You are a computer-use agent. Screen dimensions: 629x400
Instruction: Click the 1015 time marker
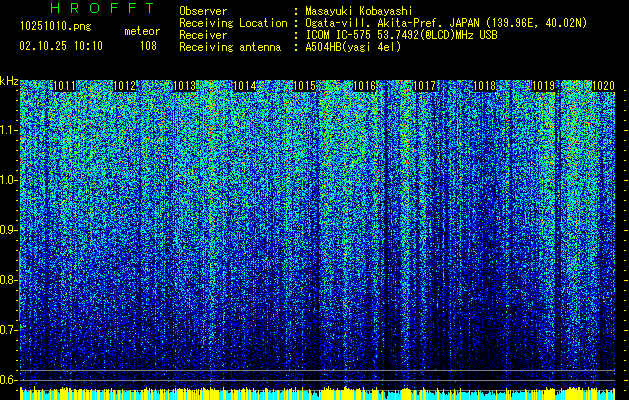tap(304, 86)
